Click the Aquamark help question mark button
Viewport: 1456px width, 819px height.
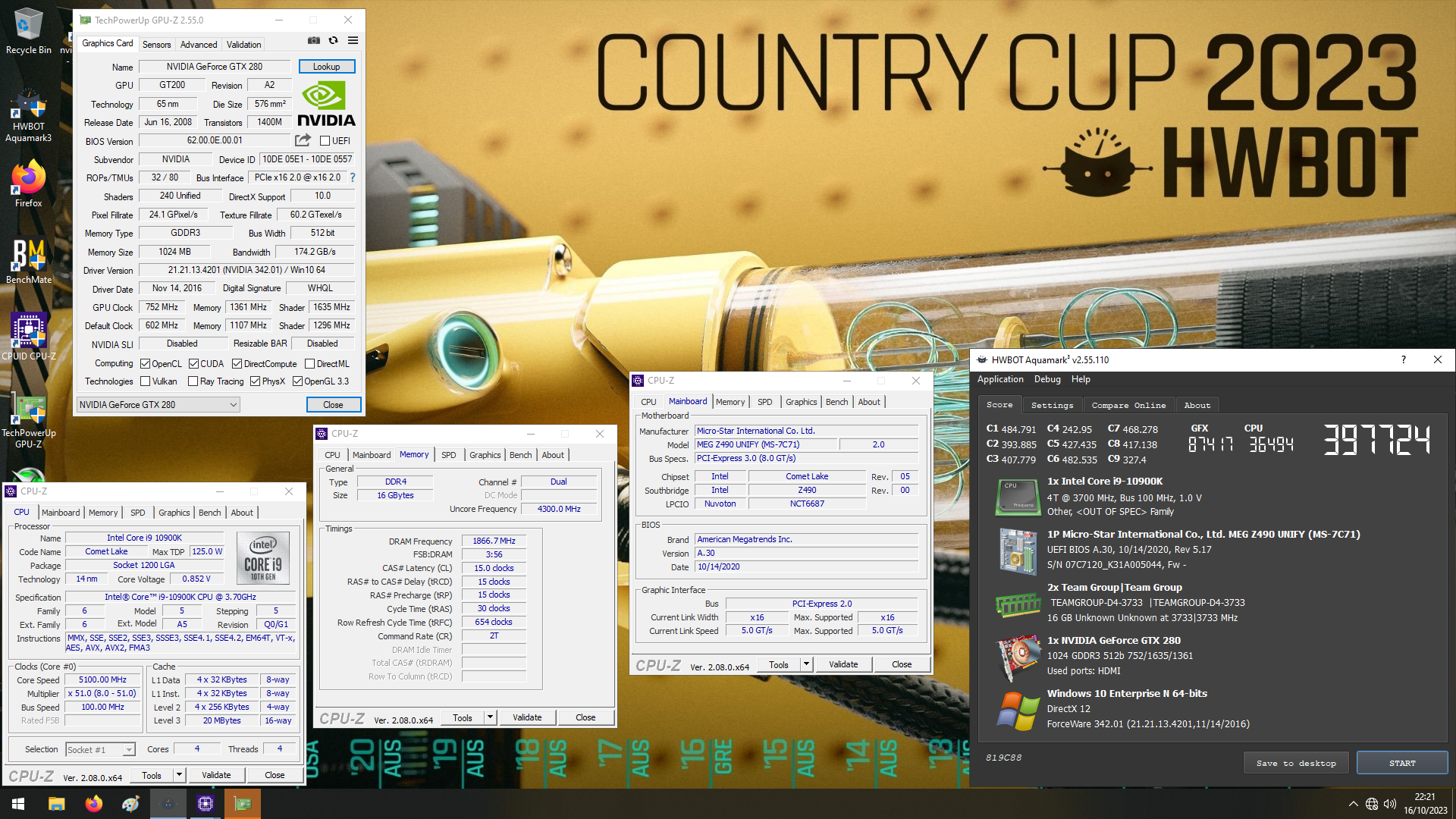[x=1403, y=359]
